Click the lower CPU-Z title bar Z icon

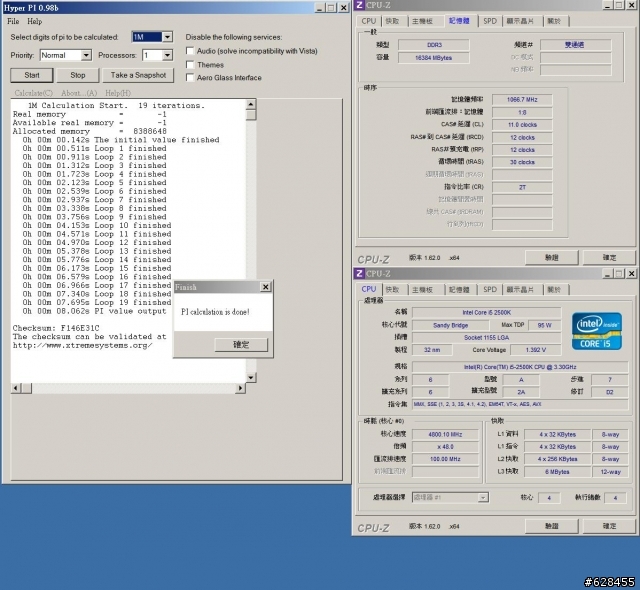click(x=359, y=273)
